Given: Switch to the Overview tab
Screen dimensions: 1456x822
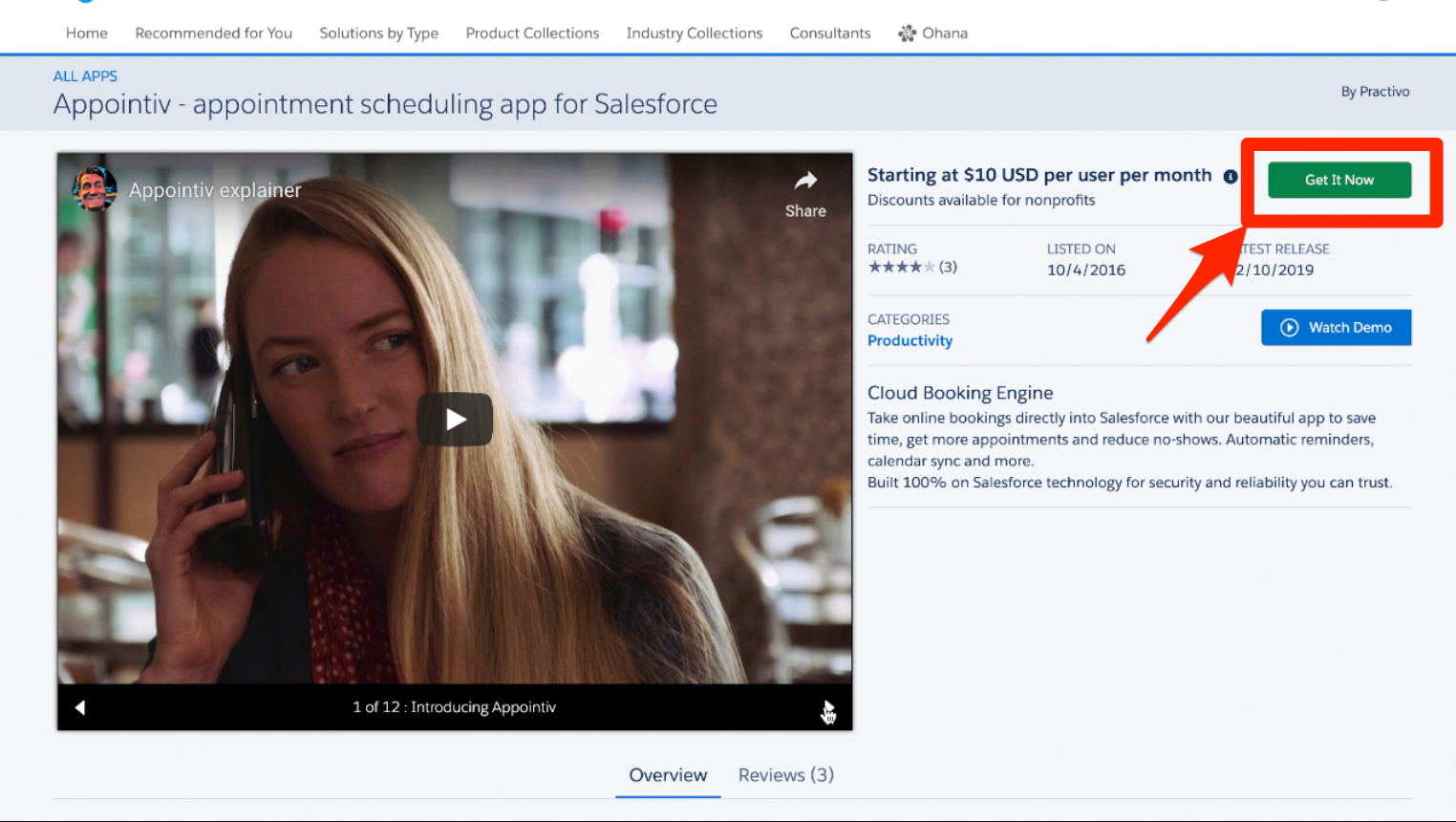Looking at the screenshot, I should pyautogui.click(x=668, y=775).
